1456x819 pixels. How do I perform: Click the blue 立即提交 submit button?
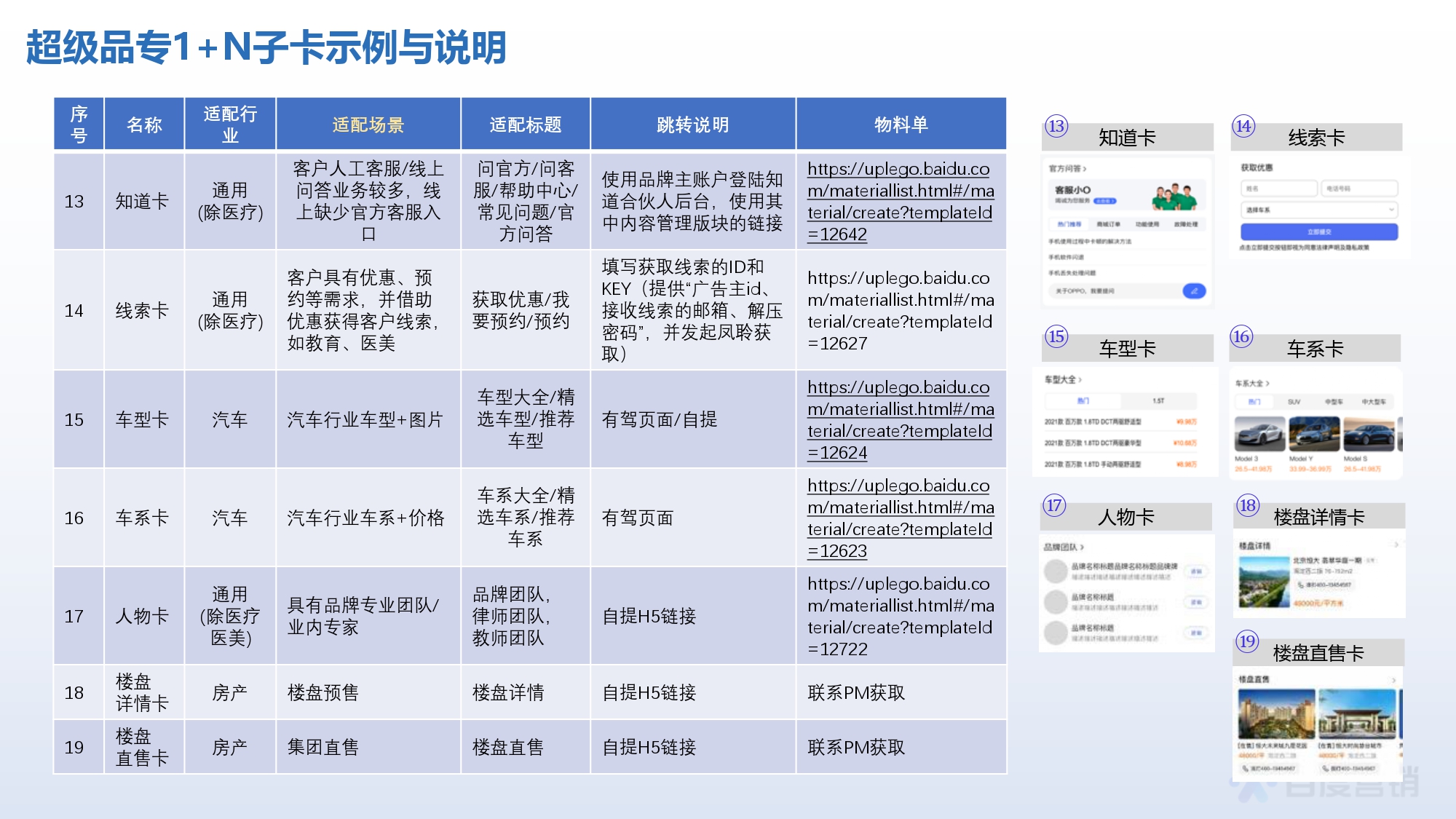click(x=1318, y=232)
